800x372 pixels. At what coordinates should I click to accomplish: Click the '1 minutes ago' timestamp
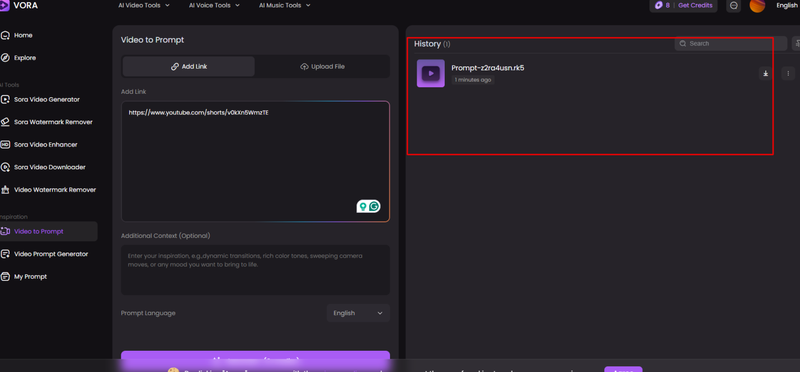click(473, 80)
